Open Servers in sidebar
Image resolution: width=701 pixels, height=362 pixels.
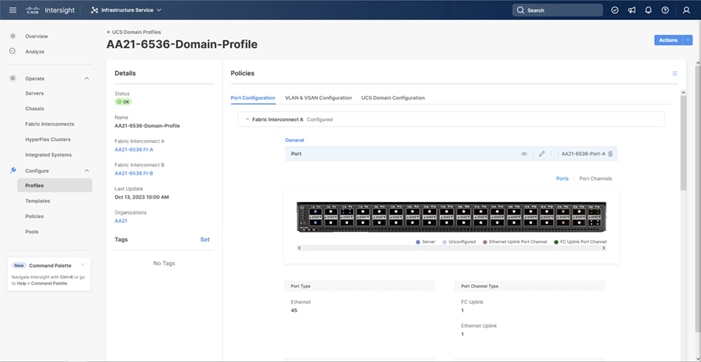click(x=34, y=93)
